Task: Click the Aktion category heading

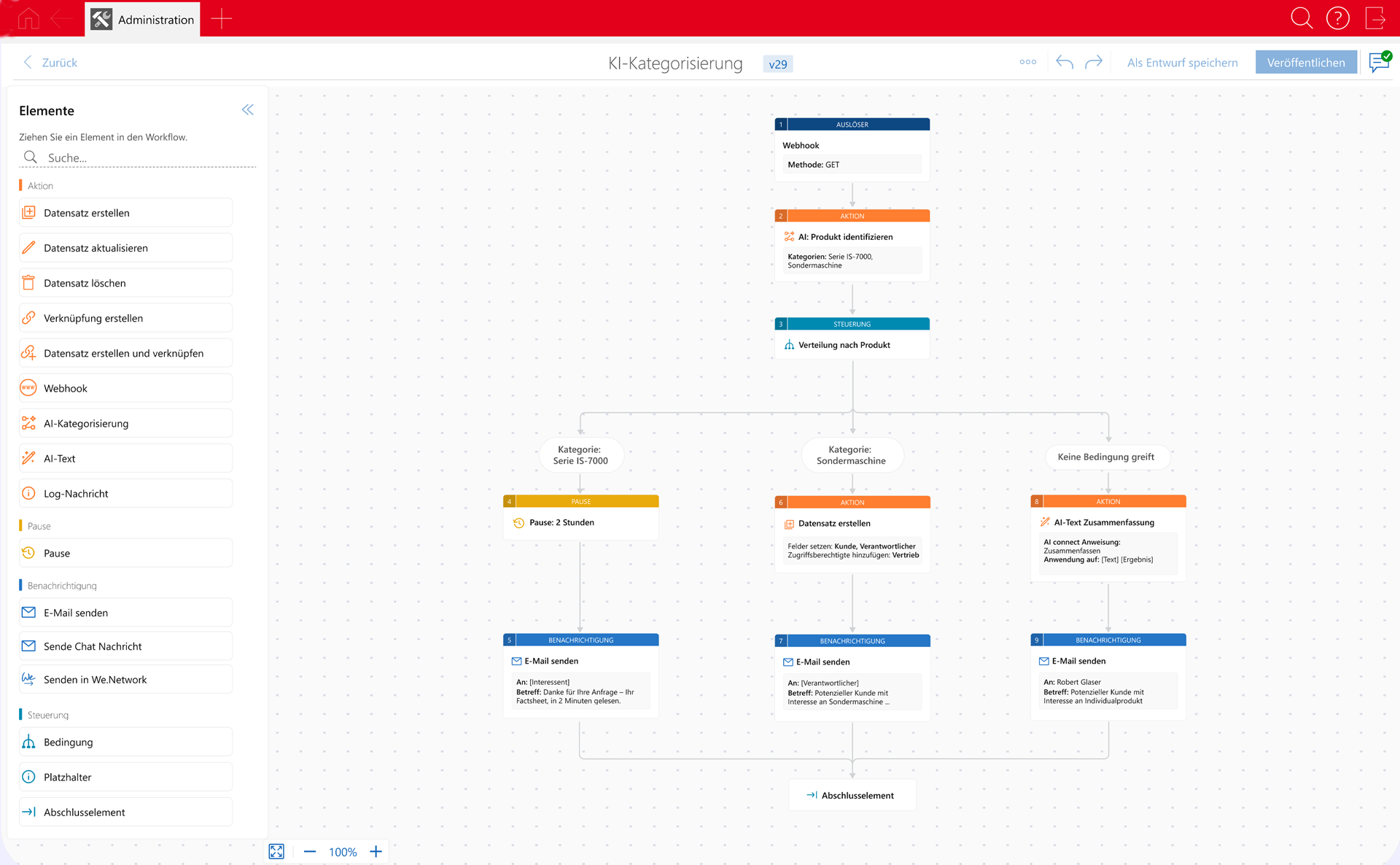Action: [40, 186]
